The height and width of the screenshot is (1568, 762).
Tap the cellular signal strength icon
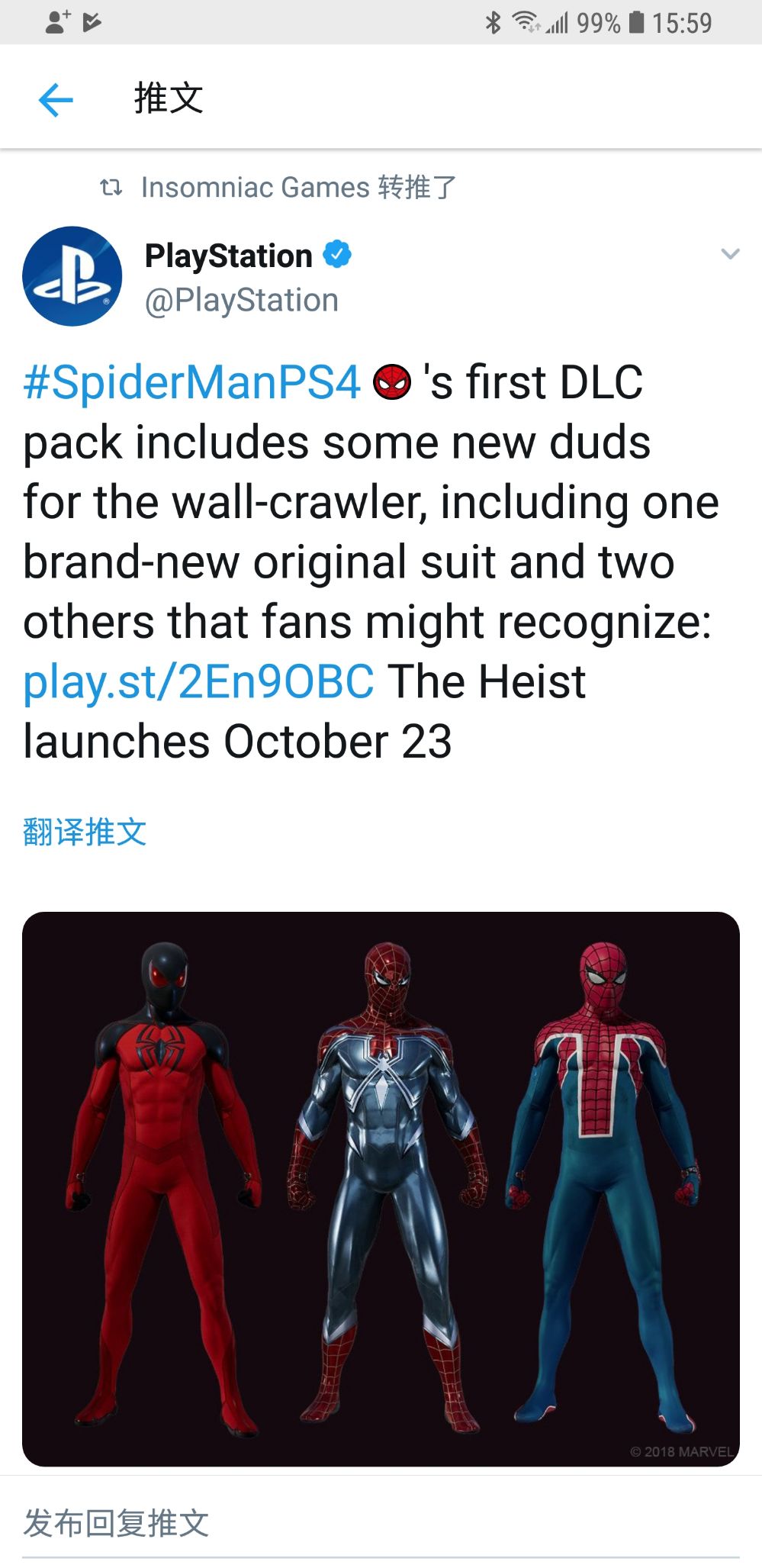point(557,24)
